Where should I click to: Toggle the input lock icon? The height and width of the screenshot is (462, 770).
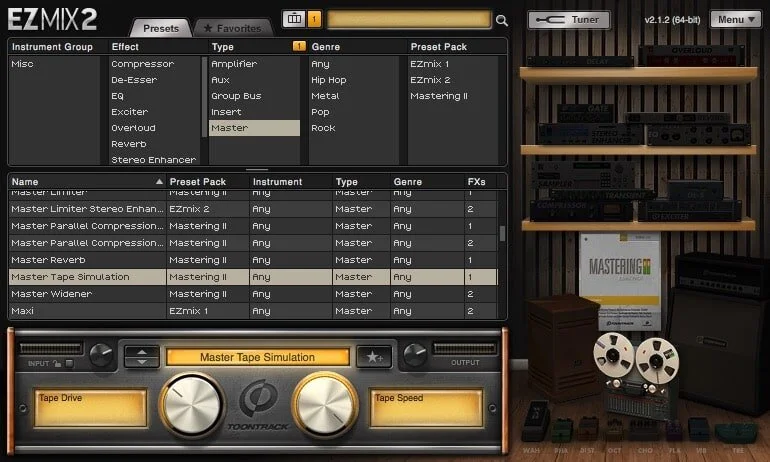click(57, 363)
